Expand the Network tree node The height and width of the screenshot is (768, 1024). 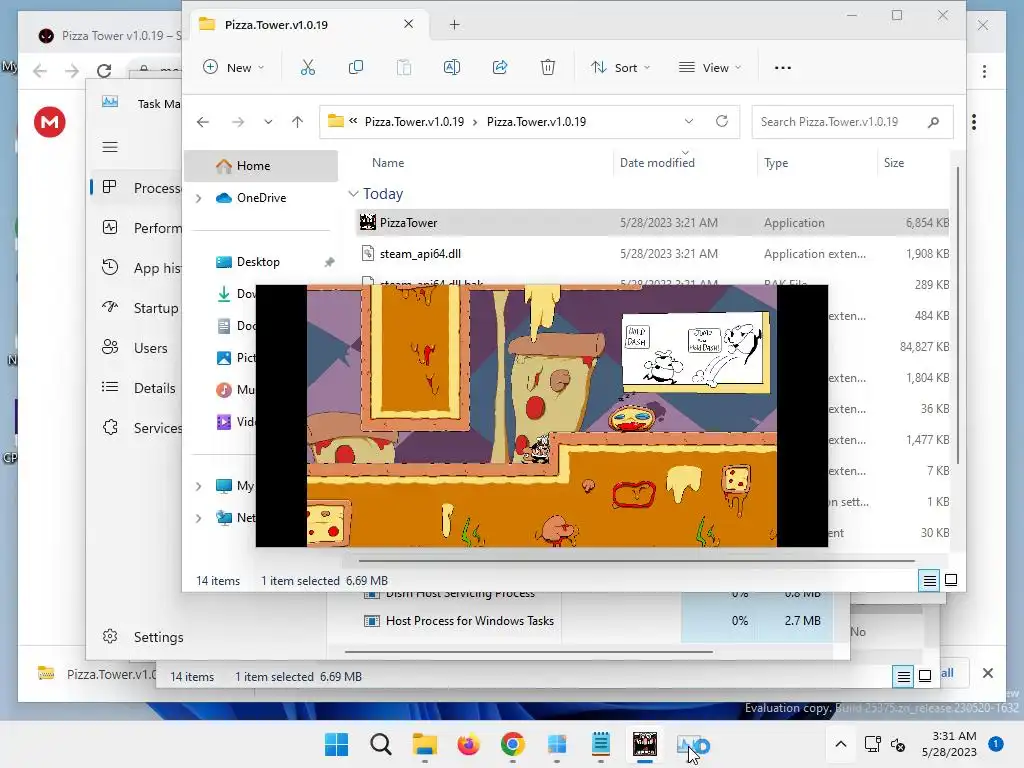[199, 518]
